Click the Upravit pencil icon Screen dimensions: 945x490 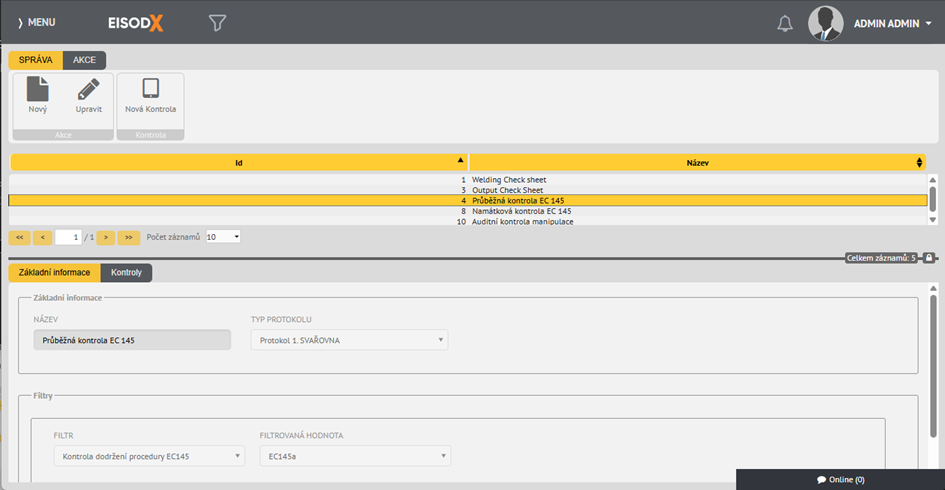(88, 90)
